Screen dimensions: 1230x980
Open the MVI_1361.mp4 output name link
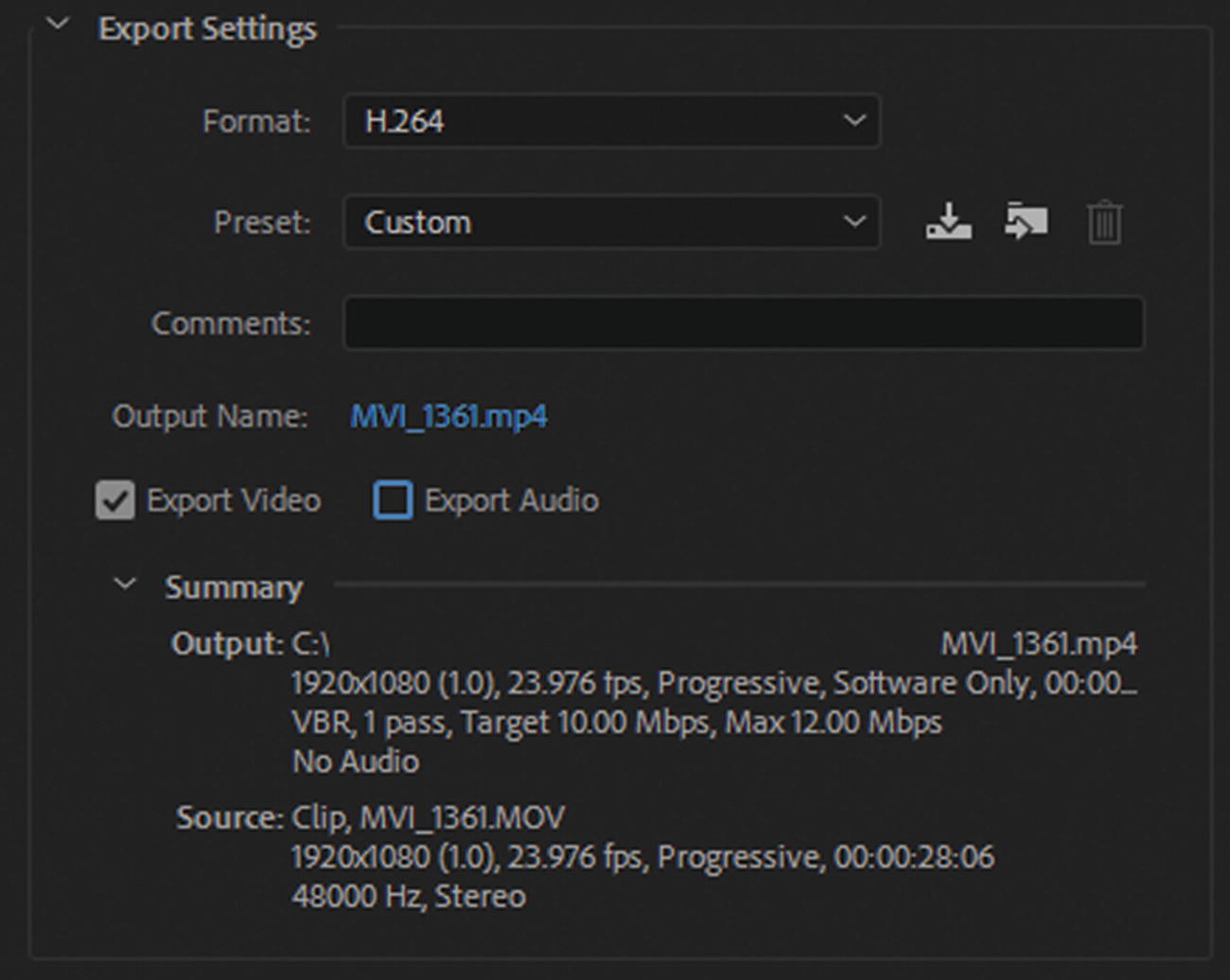(448, 416)
